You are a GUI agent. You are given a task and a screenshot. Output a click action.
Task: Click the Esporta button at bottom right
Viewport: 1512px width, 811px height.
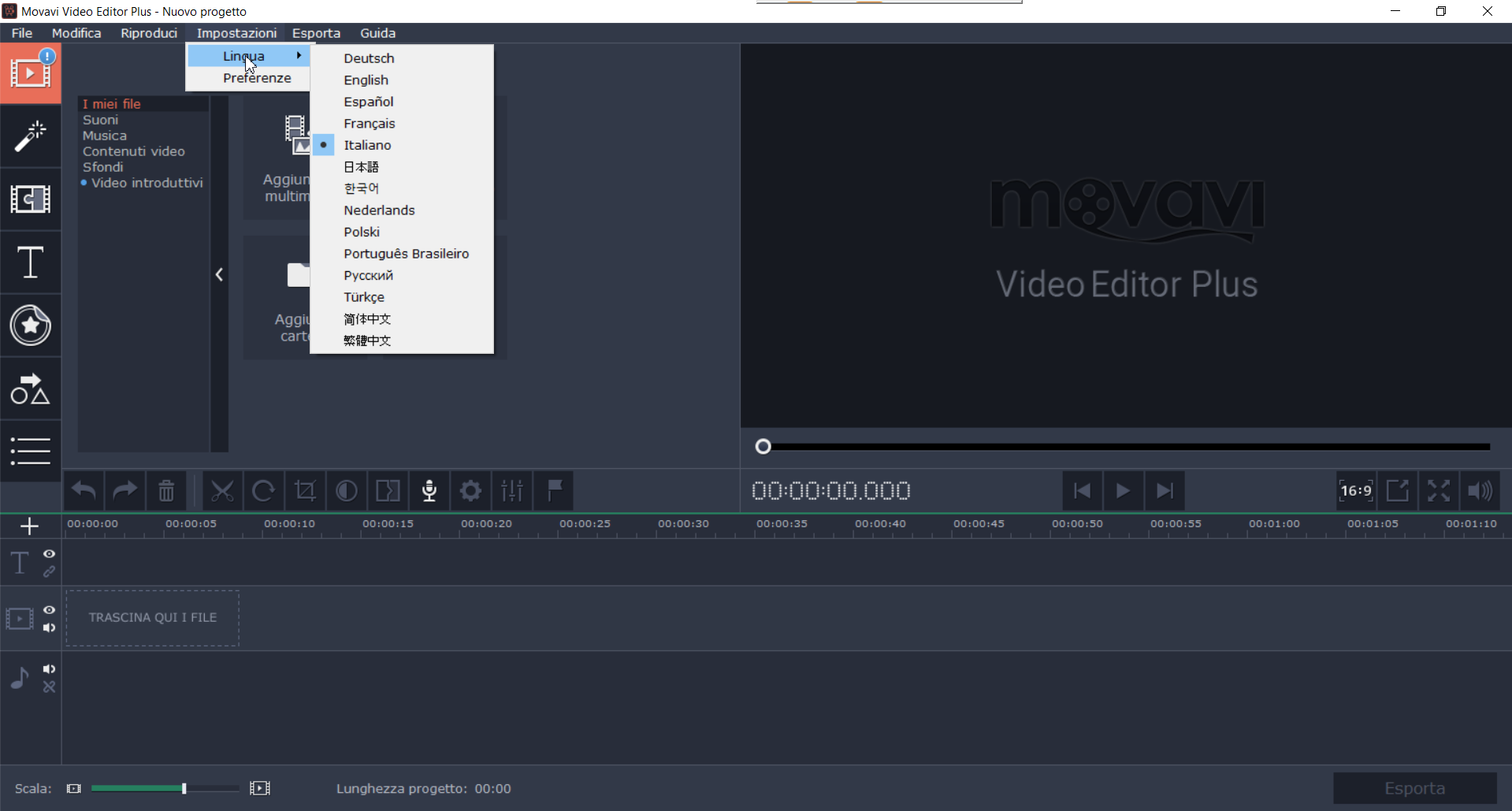1414,788
